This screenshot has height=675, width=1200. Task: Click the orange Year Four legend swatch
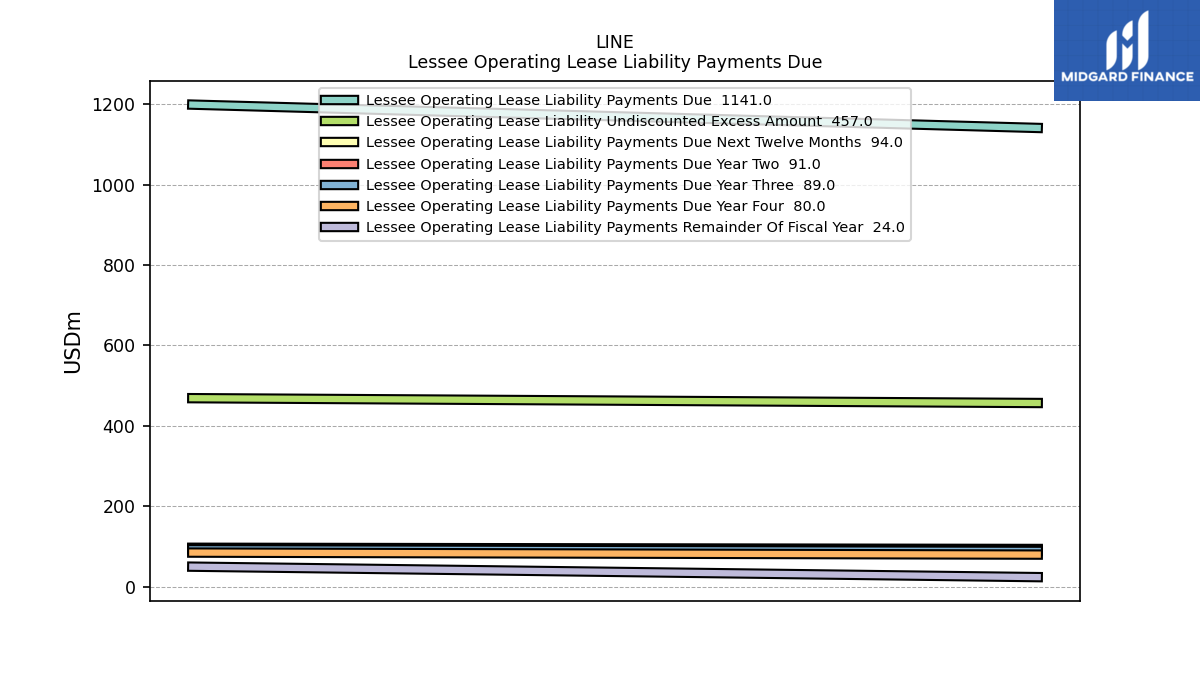pyautogui.click(x=339, y=206)
